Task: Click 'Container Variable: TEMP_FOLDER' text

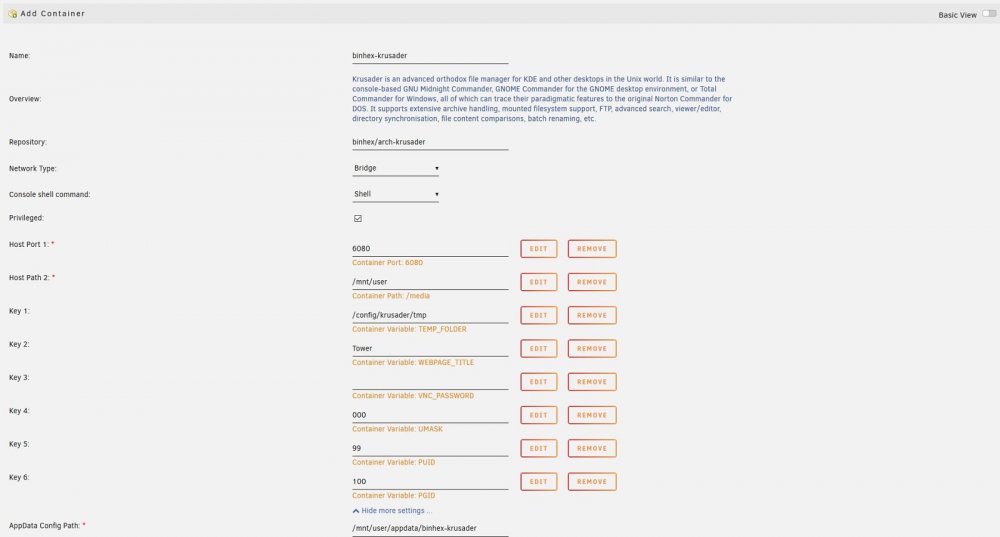Action: 409,329
